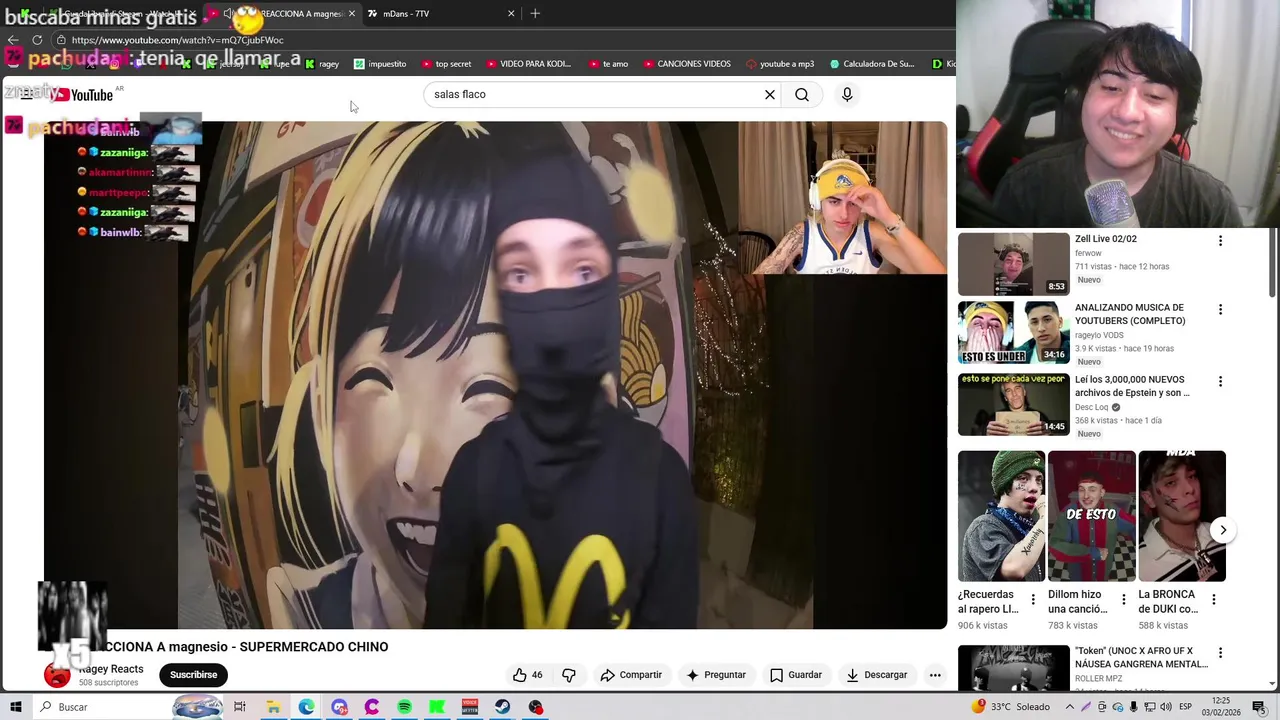The image size is (1280, 720).
Task: Open the 'Calculadora De Su...' bookmark
Action: click(872, 64)
